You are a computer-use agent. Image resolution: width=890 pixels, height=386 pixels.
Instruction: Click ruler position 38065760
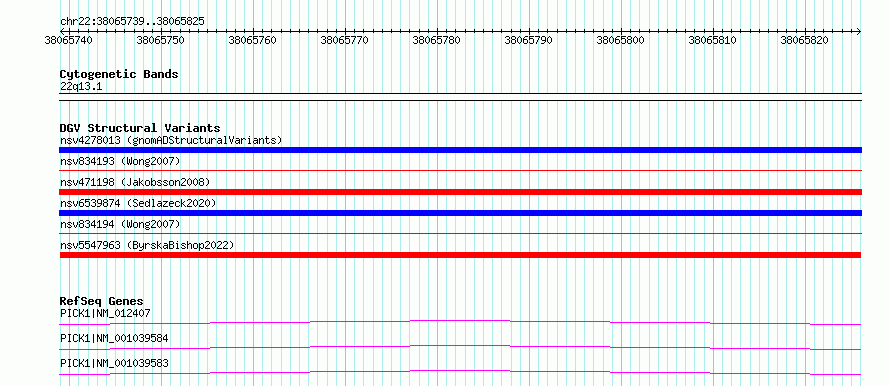point(253,40)
